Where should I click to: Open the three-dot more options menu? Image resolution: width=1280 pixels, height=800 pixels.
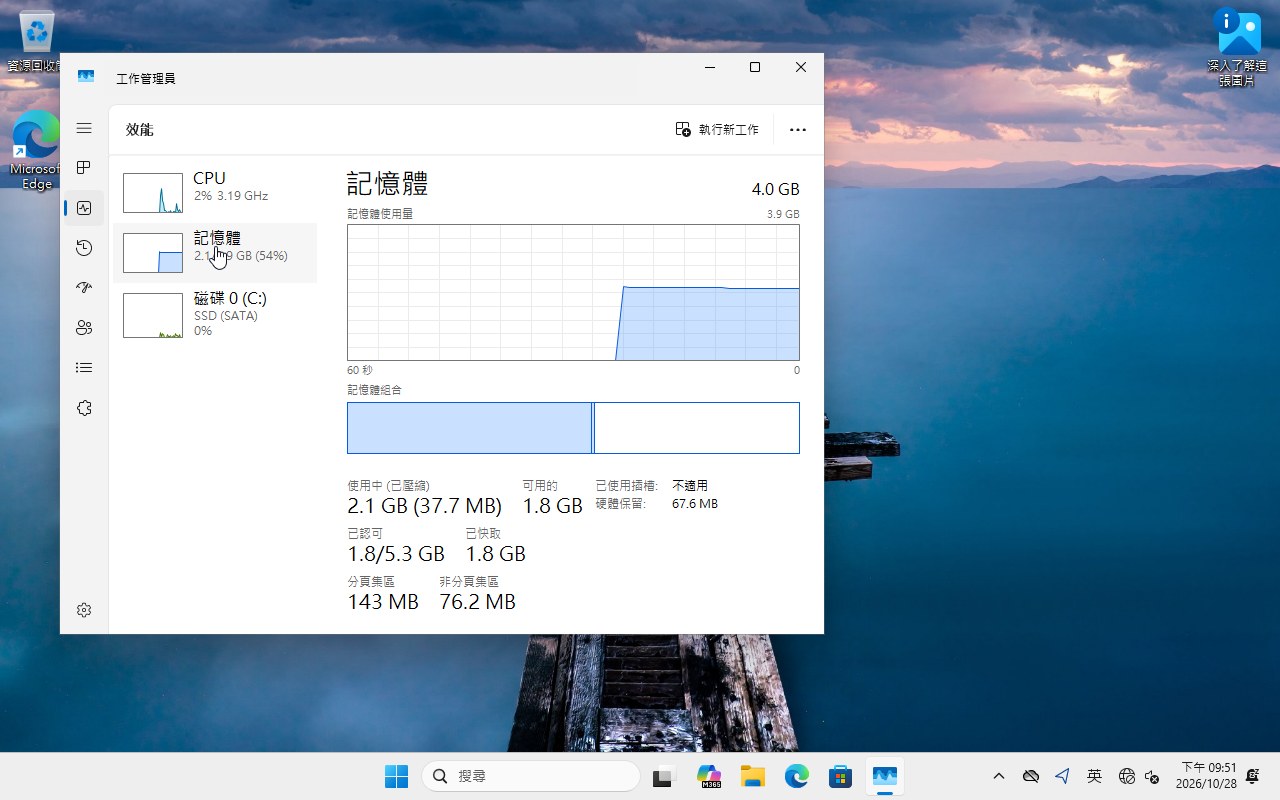pos(797,130)
